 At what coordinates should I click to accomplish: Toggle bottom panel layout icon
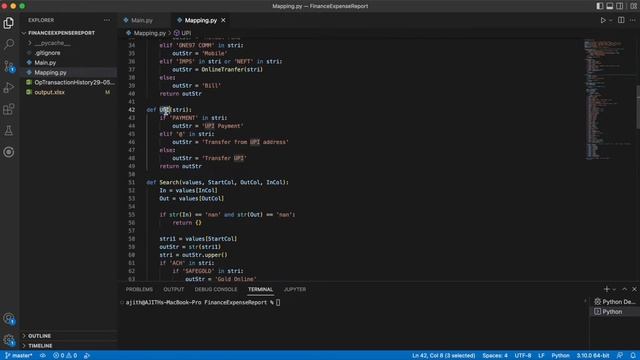pyautogui.click(x=609, y=6)
